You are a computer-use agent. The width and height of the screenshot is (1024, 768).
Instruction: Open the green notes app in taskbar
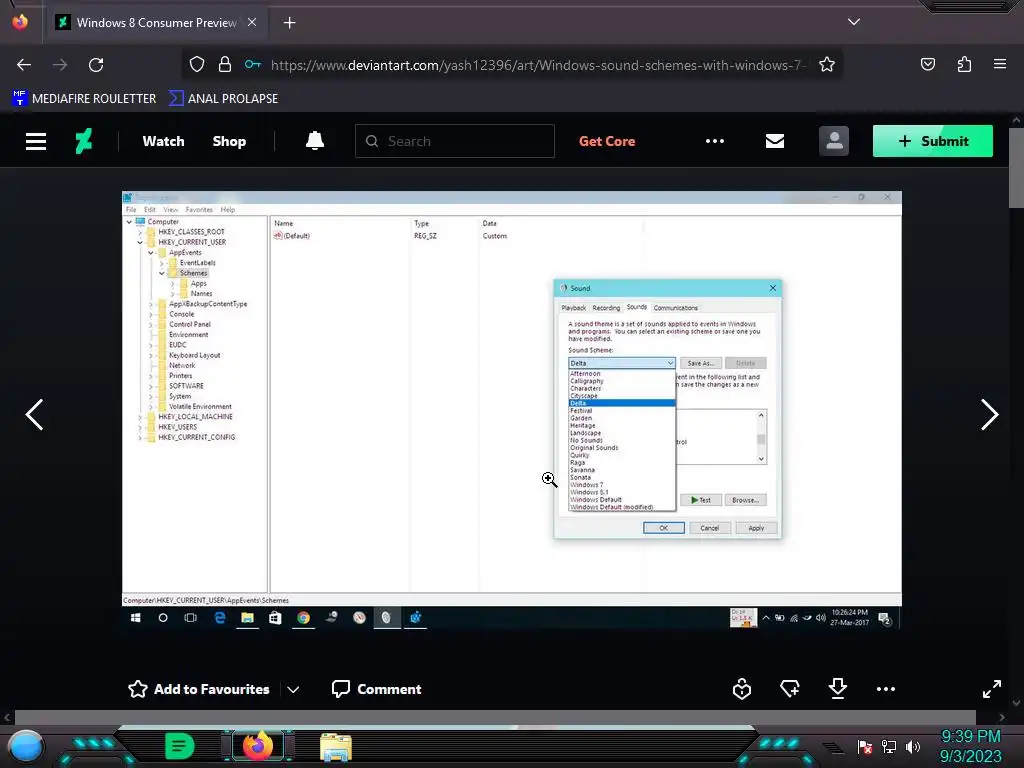click(x=179, y=746)
